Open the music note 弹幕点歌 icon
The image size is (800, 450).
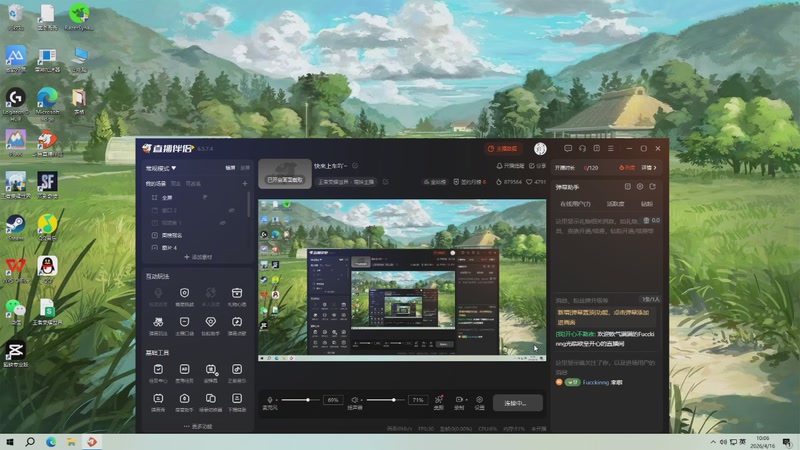pos(237,322)
